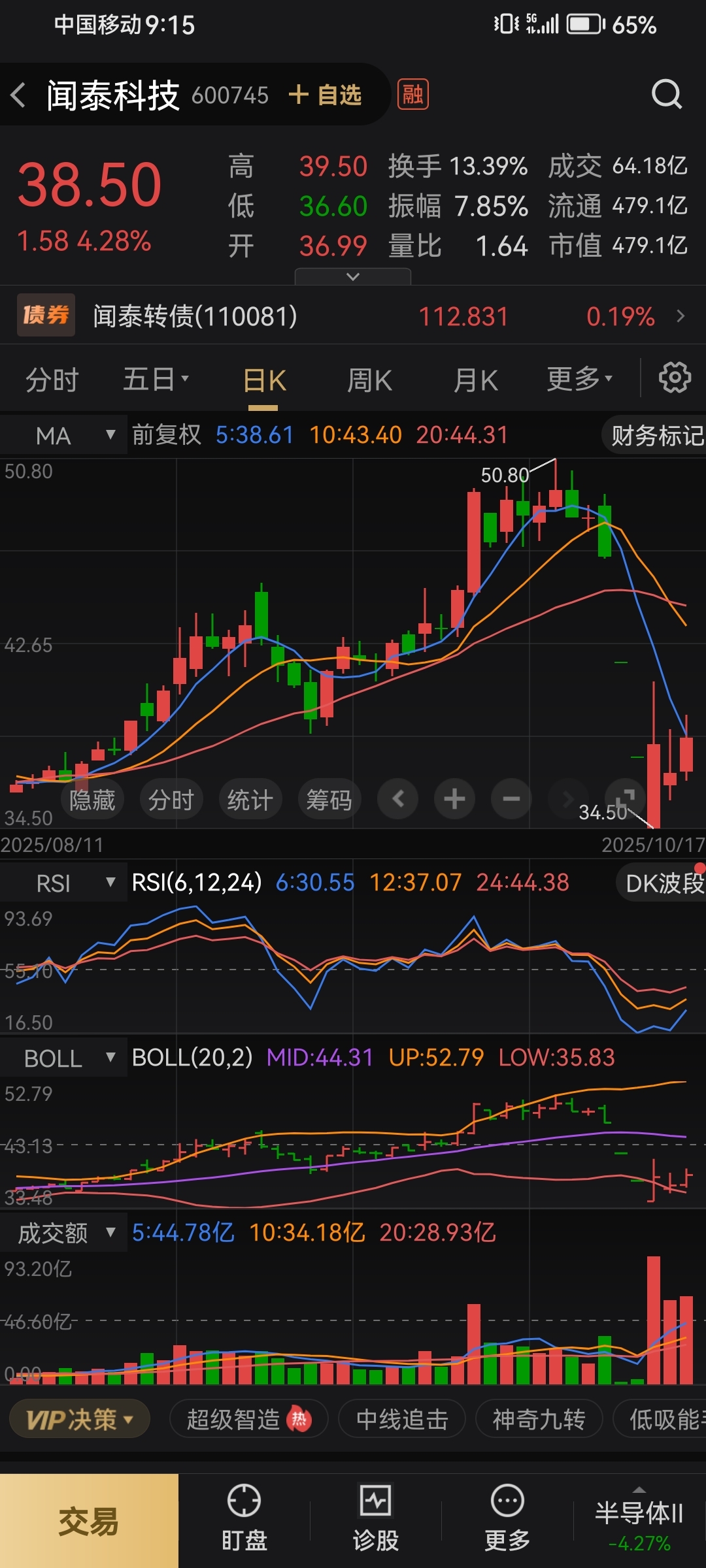Image resolution: width=706 pixels, height=1568 pixels.
Task: Select the 神奇九转 indicator chip
Action: (539, 1419)
